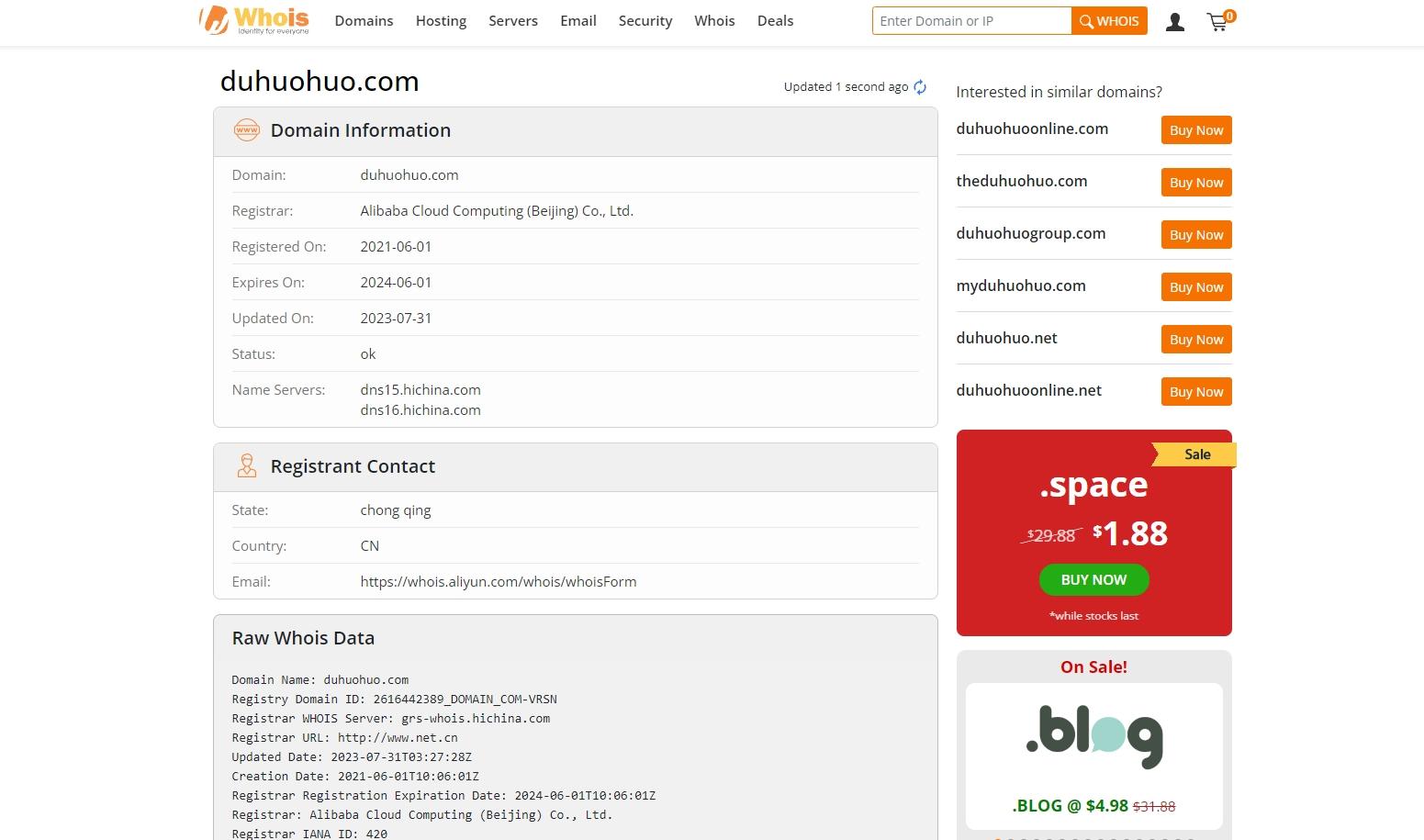This screenshot has height=840, width=1424.
Task: Click the state value chong qing
Action: 396,510
